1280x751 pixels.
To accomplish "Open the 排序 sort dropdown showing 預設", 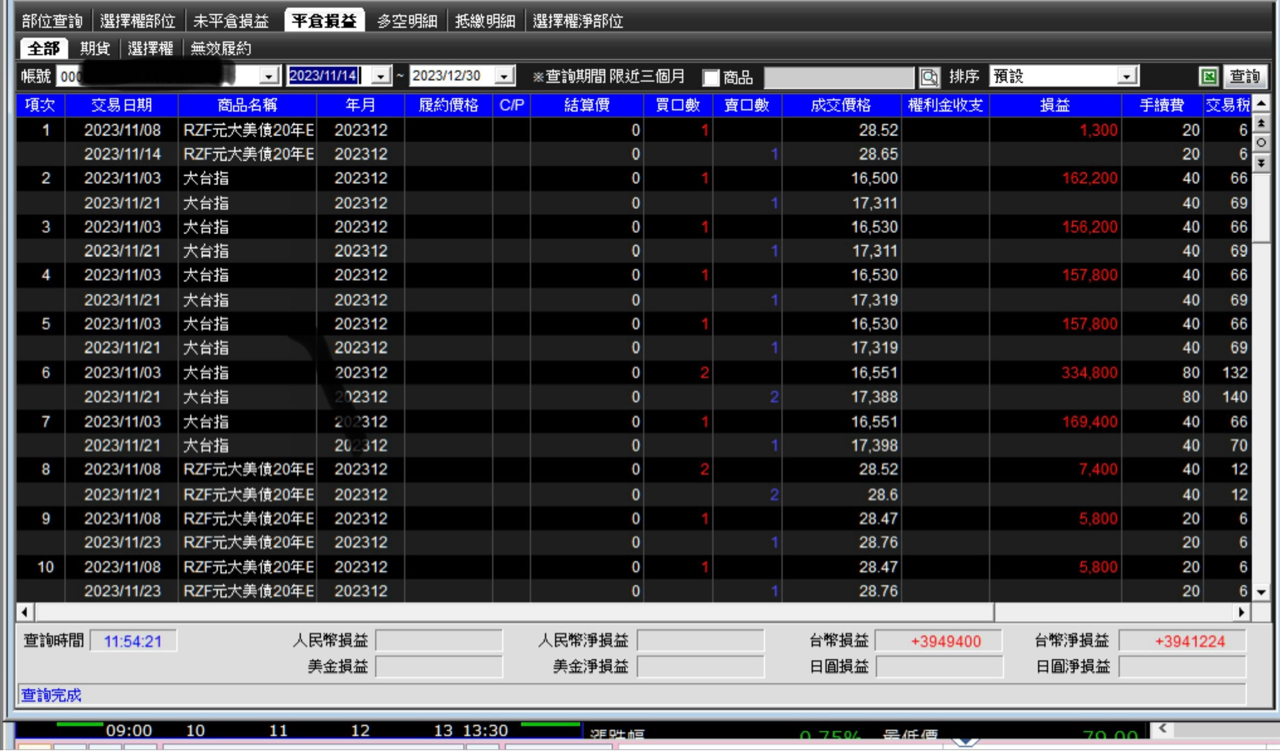I will click(1127, 75).
